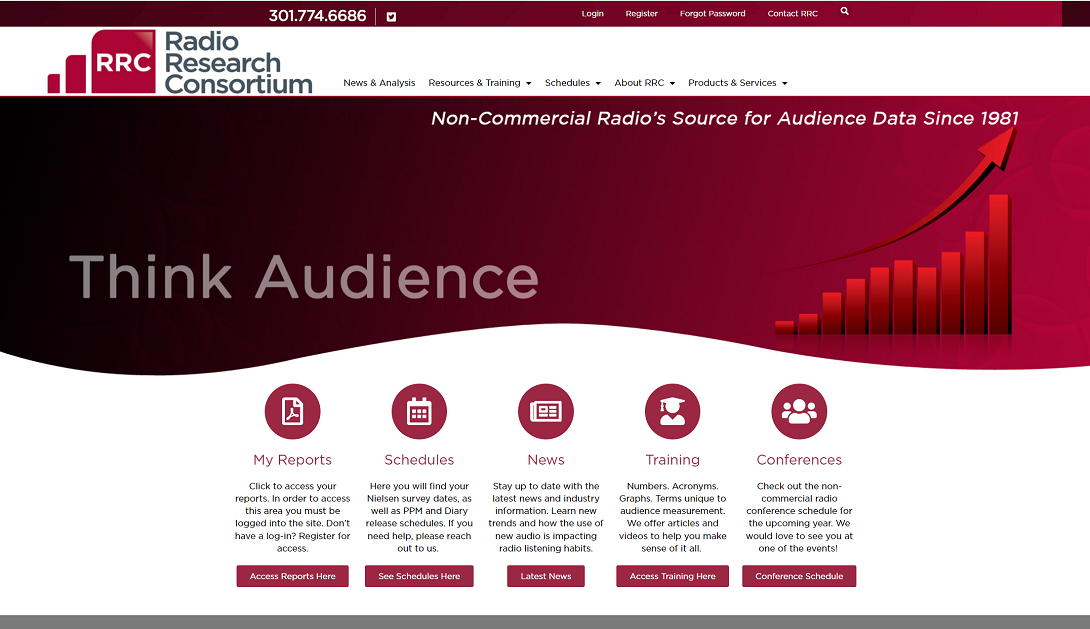Click the My Reports PDF icon

[293, 411]
